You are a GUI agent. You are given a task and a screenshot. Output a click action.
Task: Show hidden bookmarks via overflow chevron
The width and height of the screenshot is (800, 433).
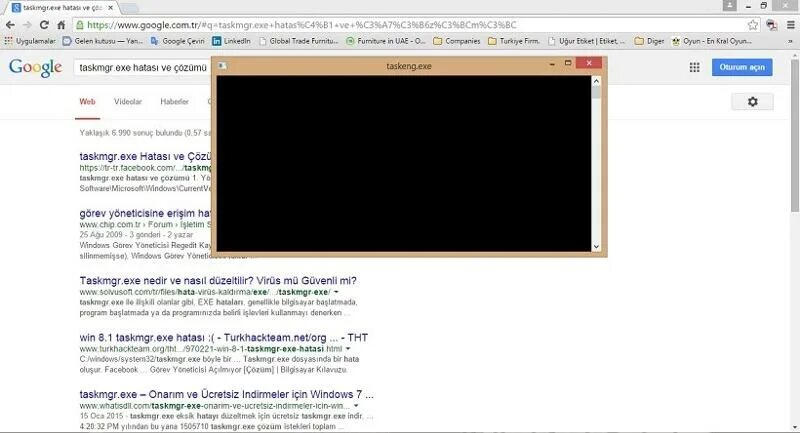pos(790,41)
